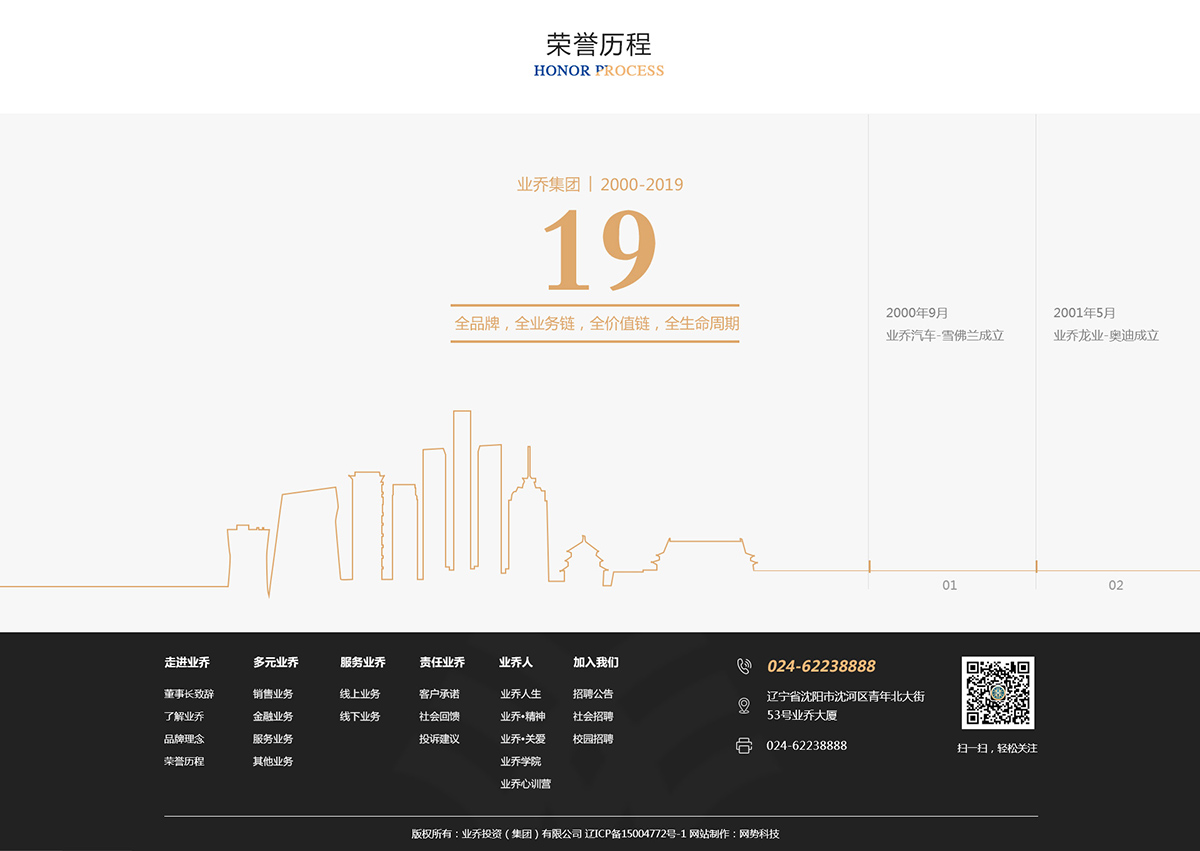Click the 网势科技 site maker link

[759, 834]
